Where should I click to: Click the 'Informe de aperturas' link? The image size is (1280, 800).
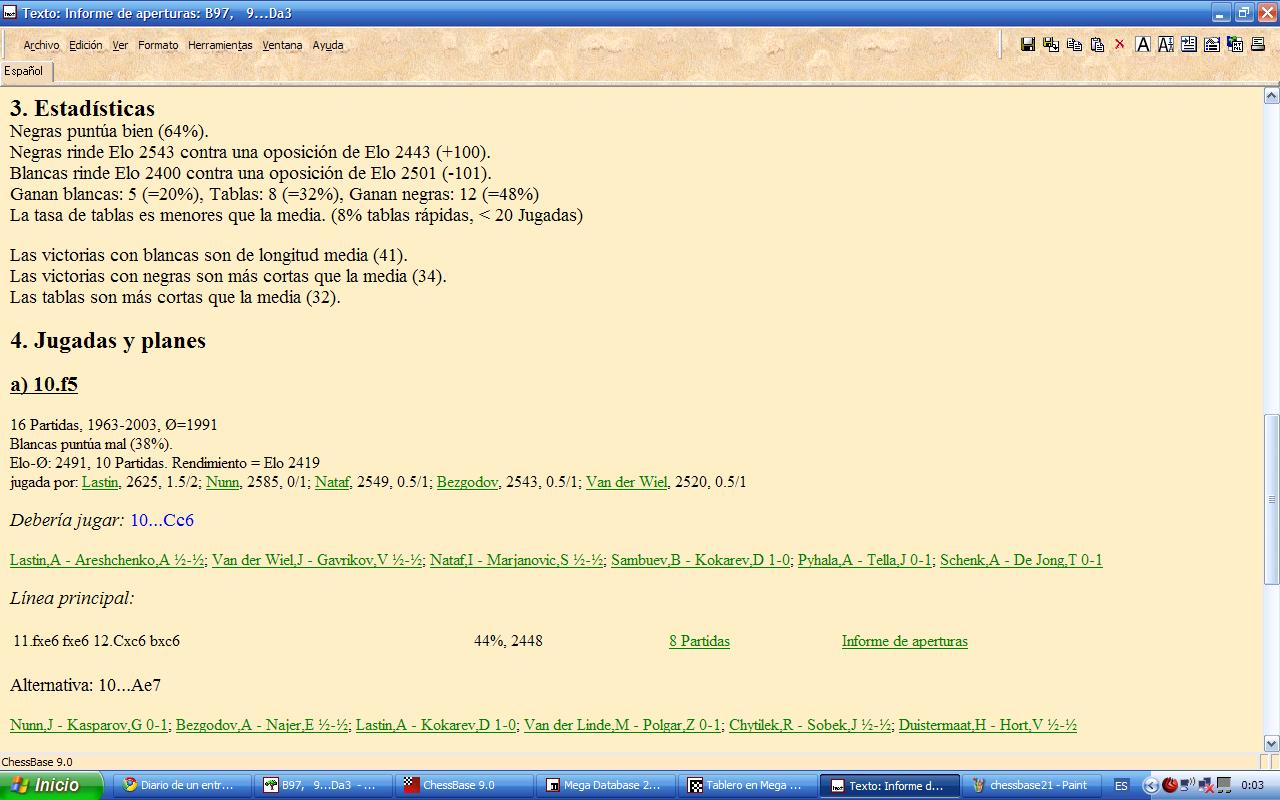pyautogui.click(x=904, y=641)
